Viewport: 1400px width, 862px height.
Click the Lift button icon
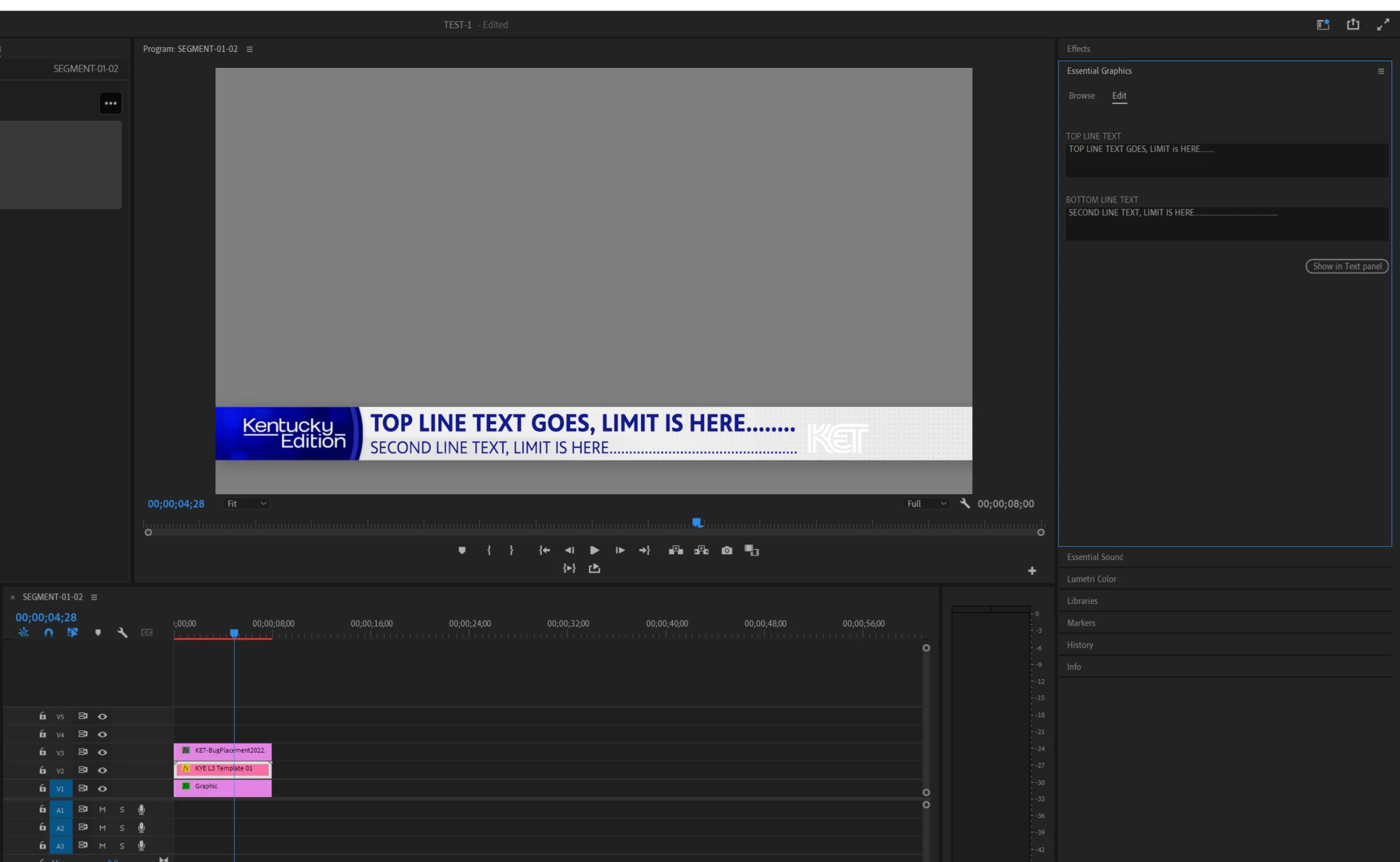(x=676, y=551)
